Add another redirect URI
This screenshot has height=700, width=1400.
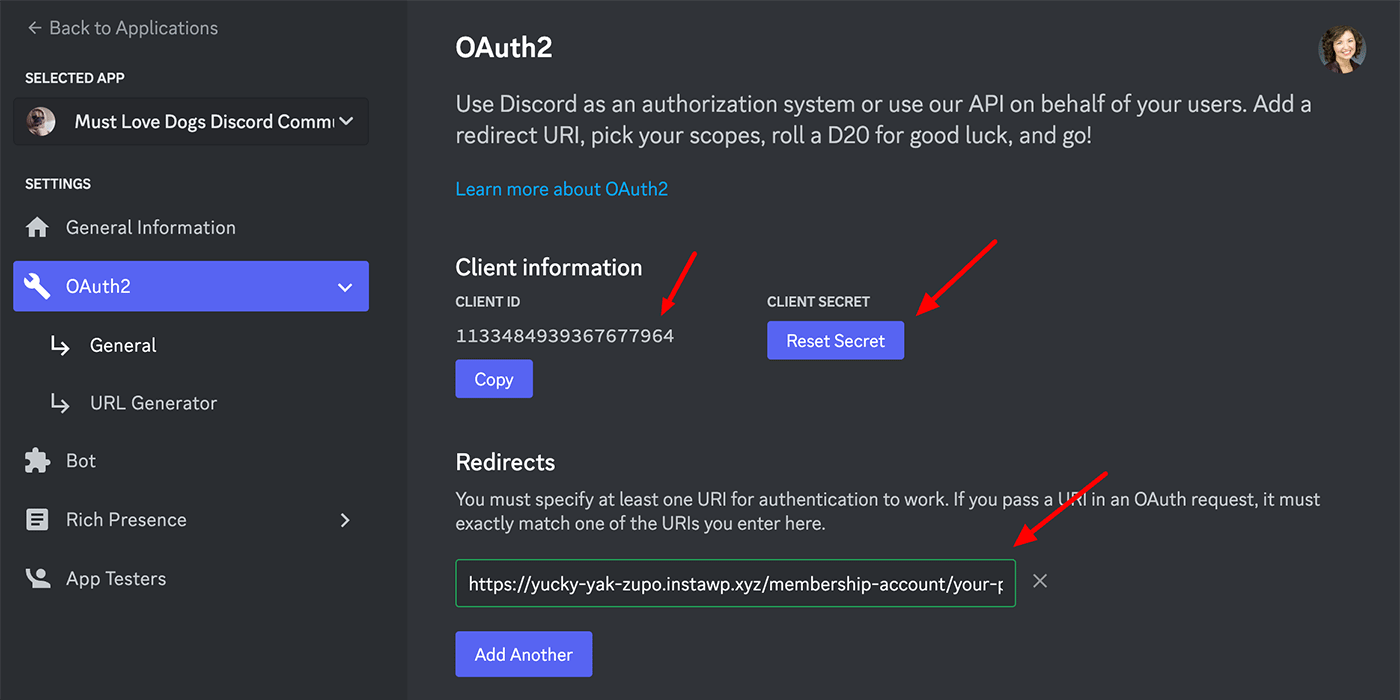523,654
